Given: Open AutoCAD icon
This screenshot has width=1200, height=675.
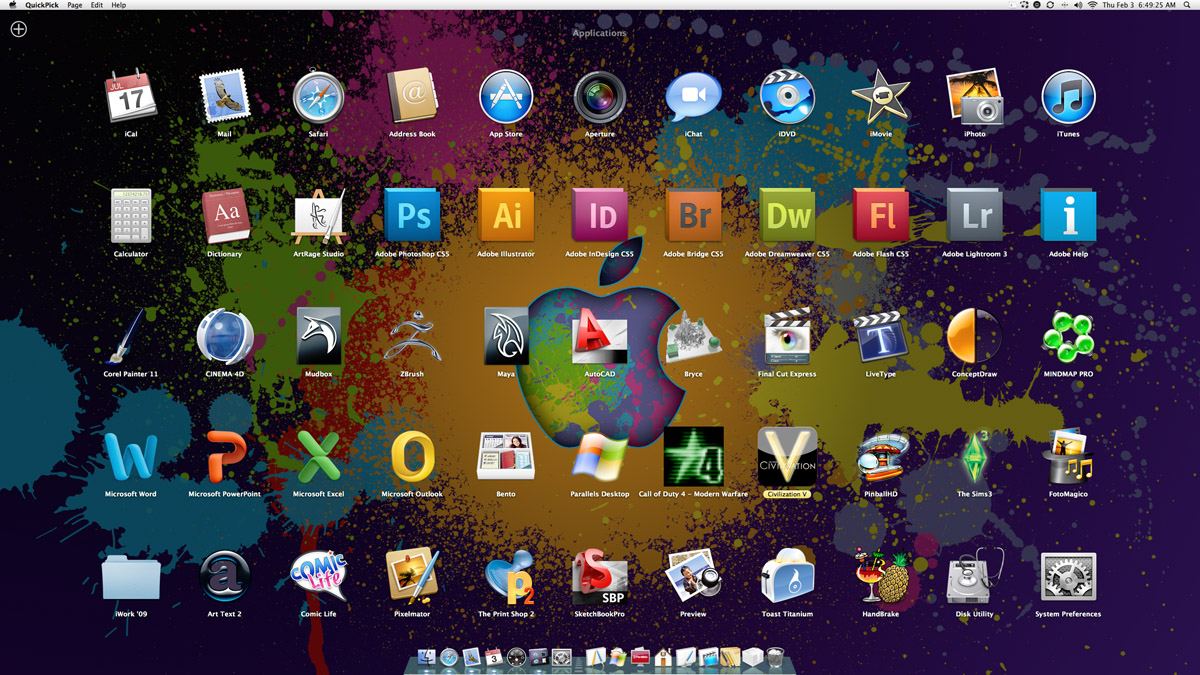Looking at the screenshot, I should pyautogui.click(x=599, y=337).
